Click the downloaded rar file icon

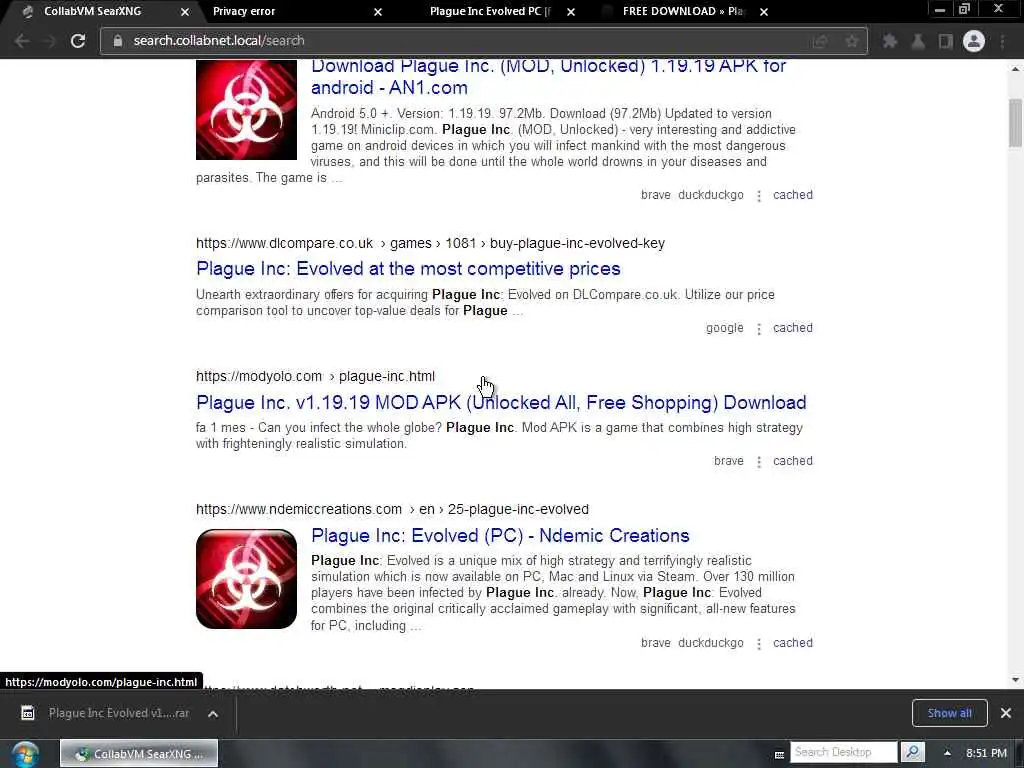pyautogui.click(x=27, y=712)
